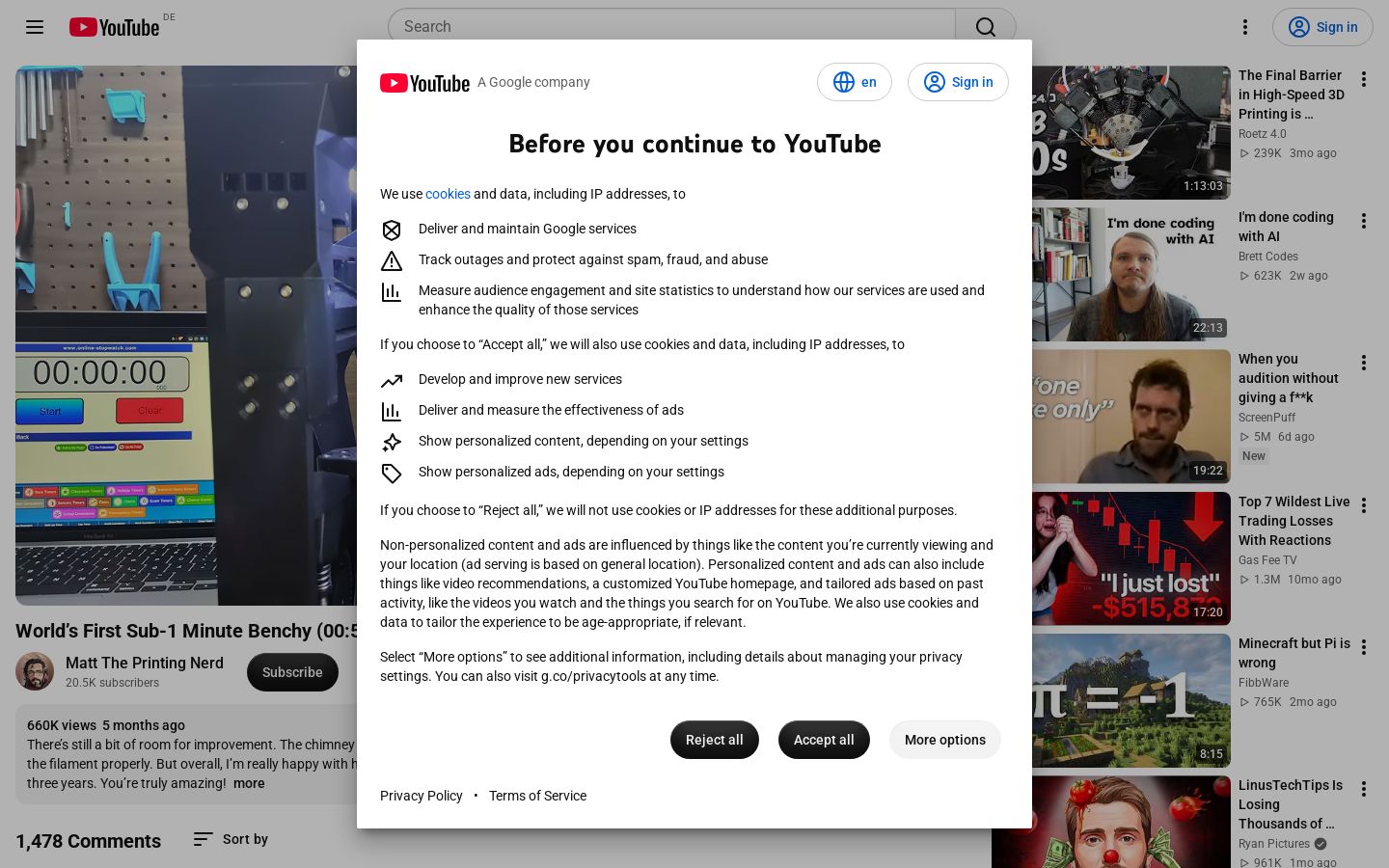Viewport: 1389px width, 868px height.
Task: Click the title Minecraft but Pi is wrong
Action: pyautogui.click(x=1294, y=653)
